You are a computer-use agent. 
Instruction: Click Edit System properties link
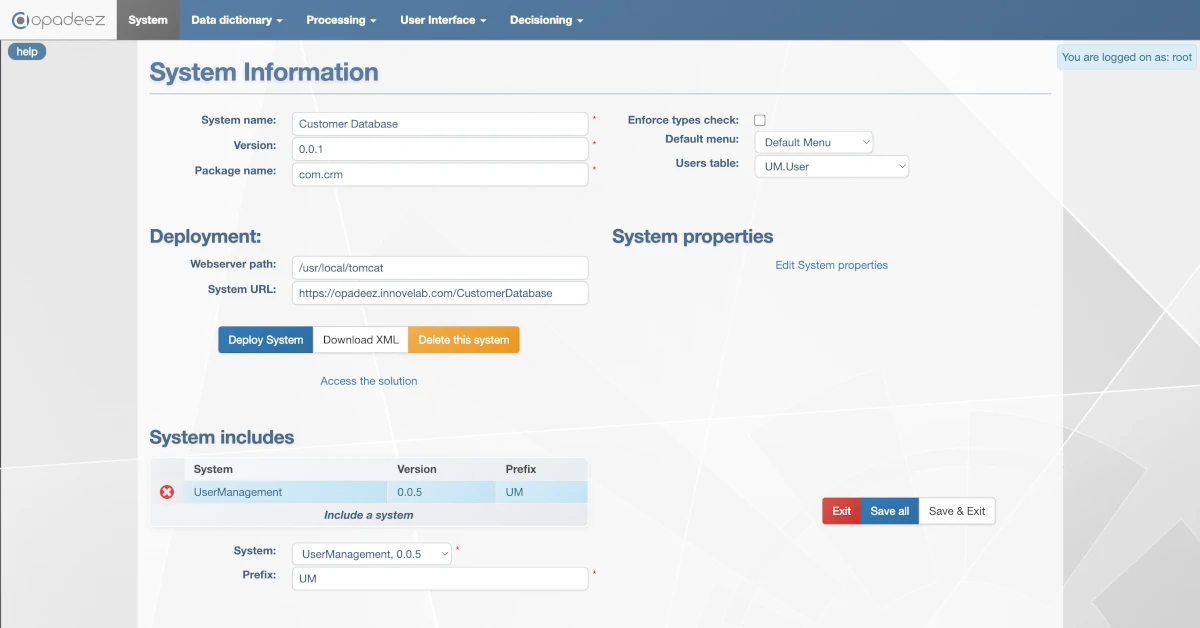coord(831,265)
